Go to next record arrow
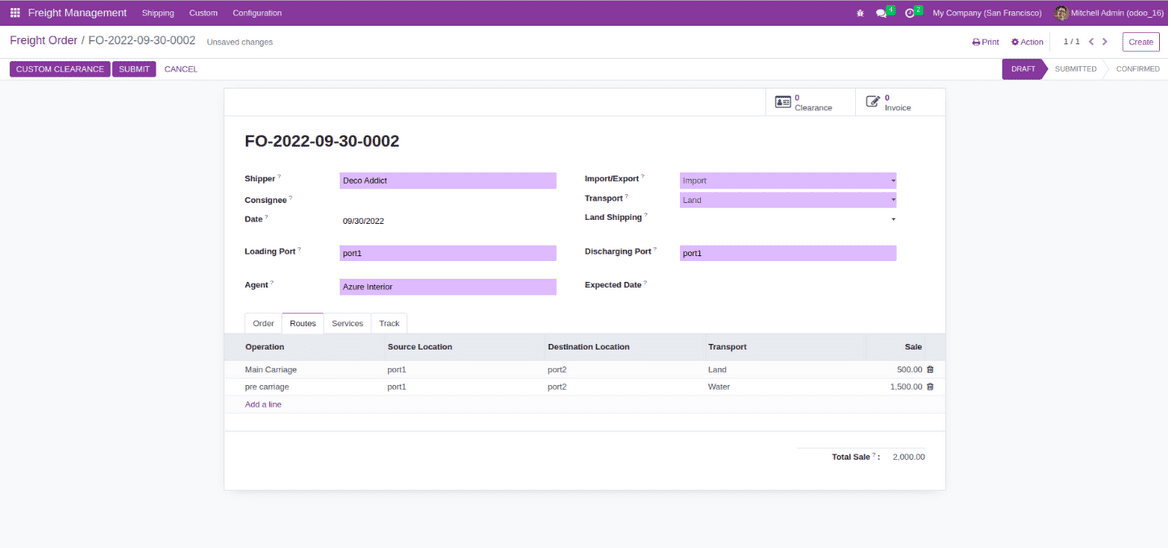This screenshot has height=548, width=1171. point(1105,42)
